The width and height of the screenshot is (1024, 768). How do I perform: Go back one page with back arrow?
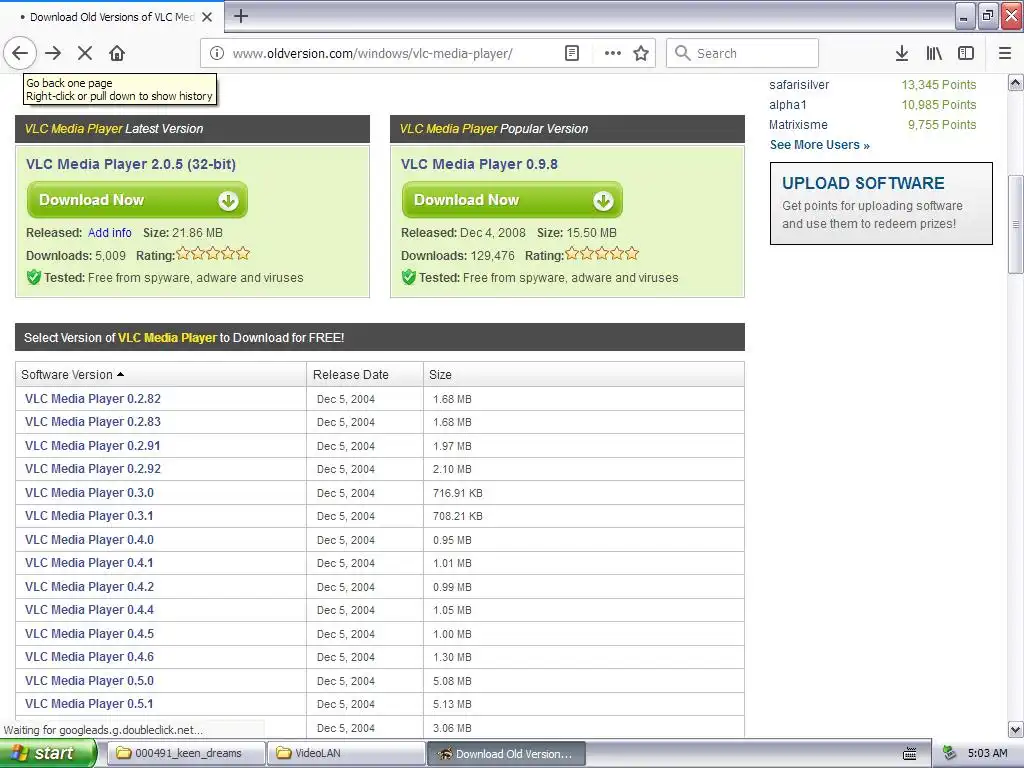(x=20, y=53)
